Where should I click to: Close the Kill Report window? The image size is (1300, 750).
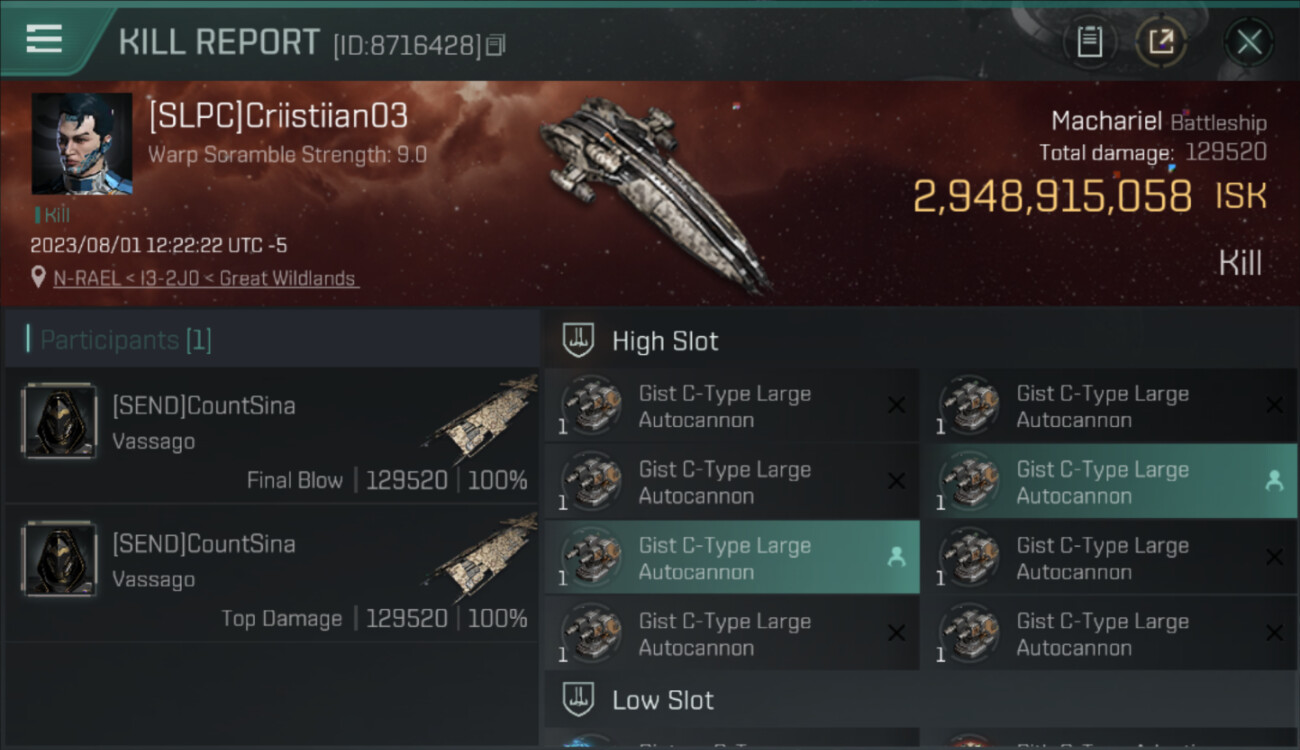(x=1248, y=42)
